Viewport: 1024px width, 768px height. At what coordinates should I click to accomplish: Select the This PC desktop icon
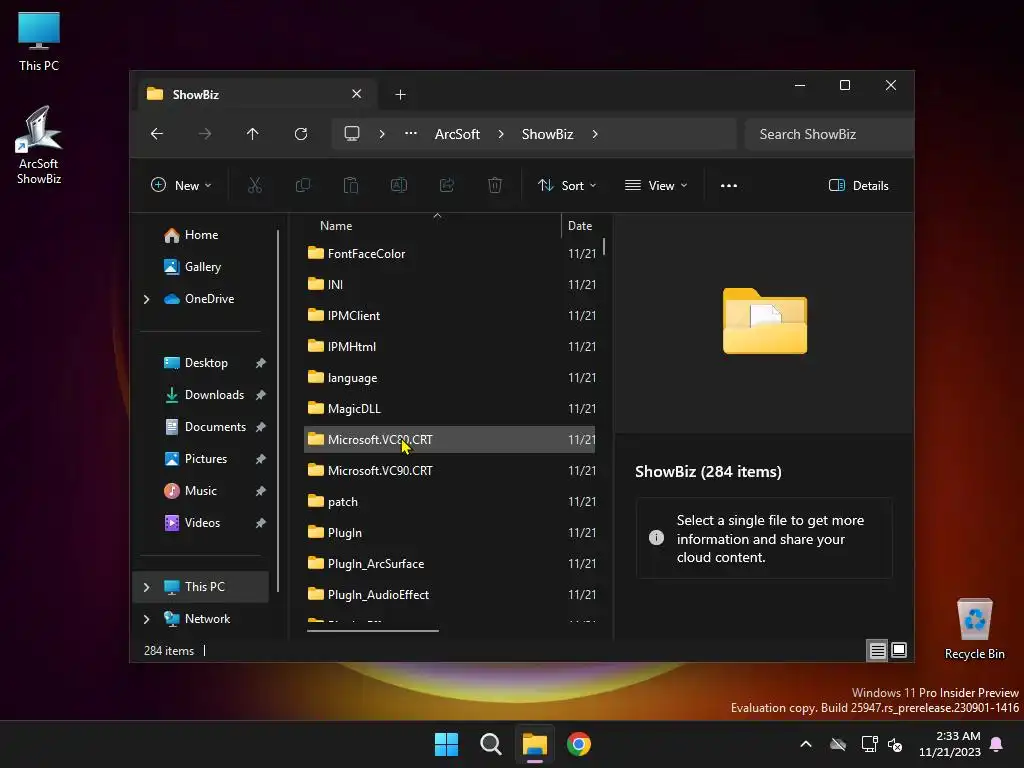pyautogui.click(x=39, y=42)
